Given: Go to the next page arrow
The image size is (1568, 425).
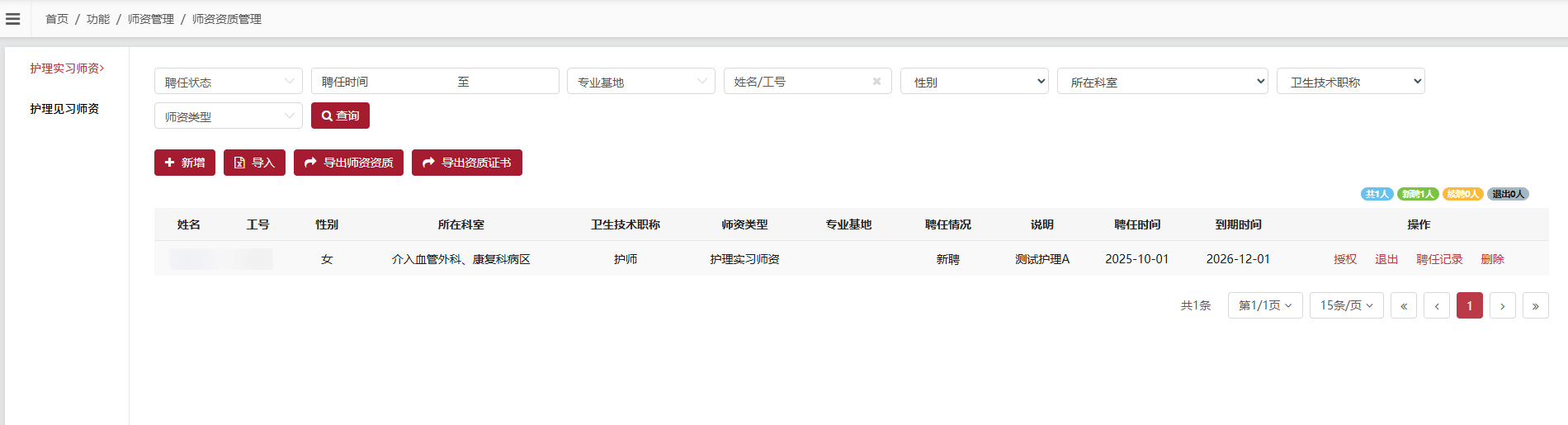Looking at the screenshot, I should coord(1503,305).
